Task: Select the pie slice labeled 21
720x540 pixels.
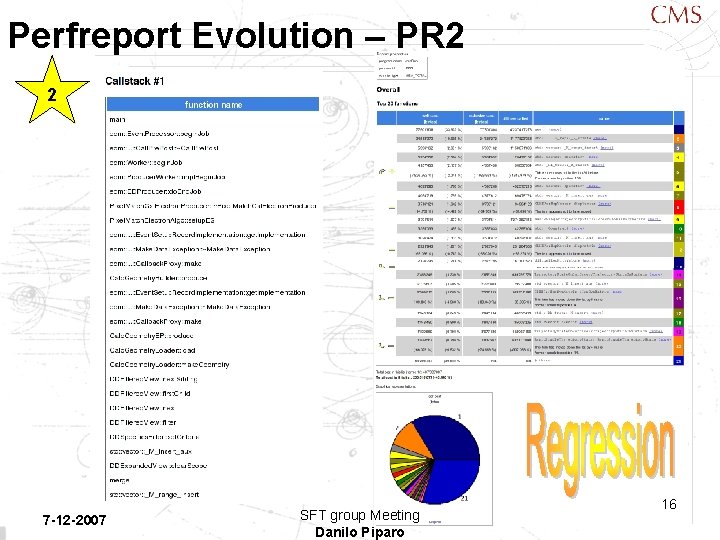Action: [452, 481]
